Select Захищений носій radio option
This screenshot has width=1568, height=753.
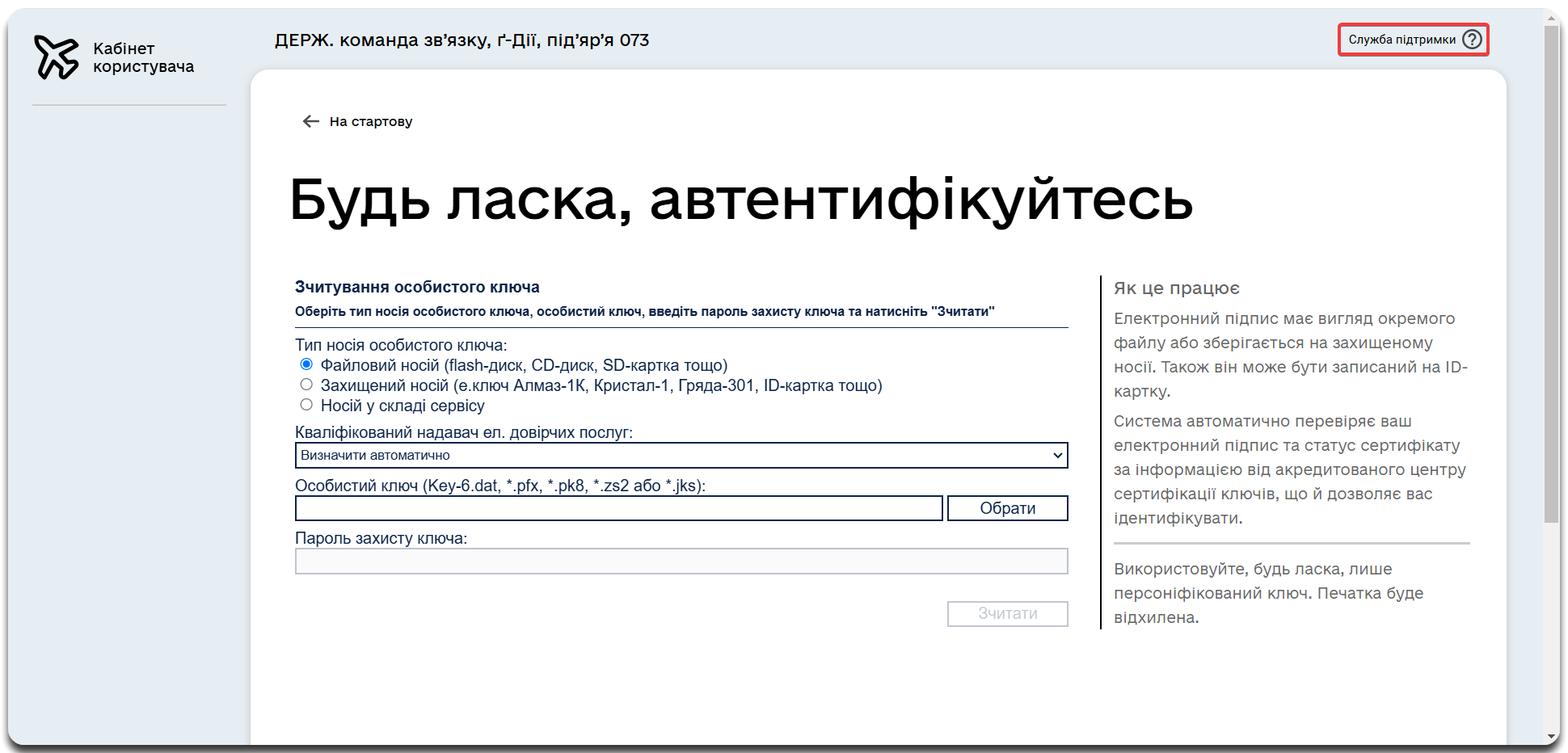pos(306,385)
